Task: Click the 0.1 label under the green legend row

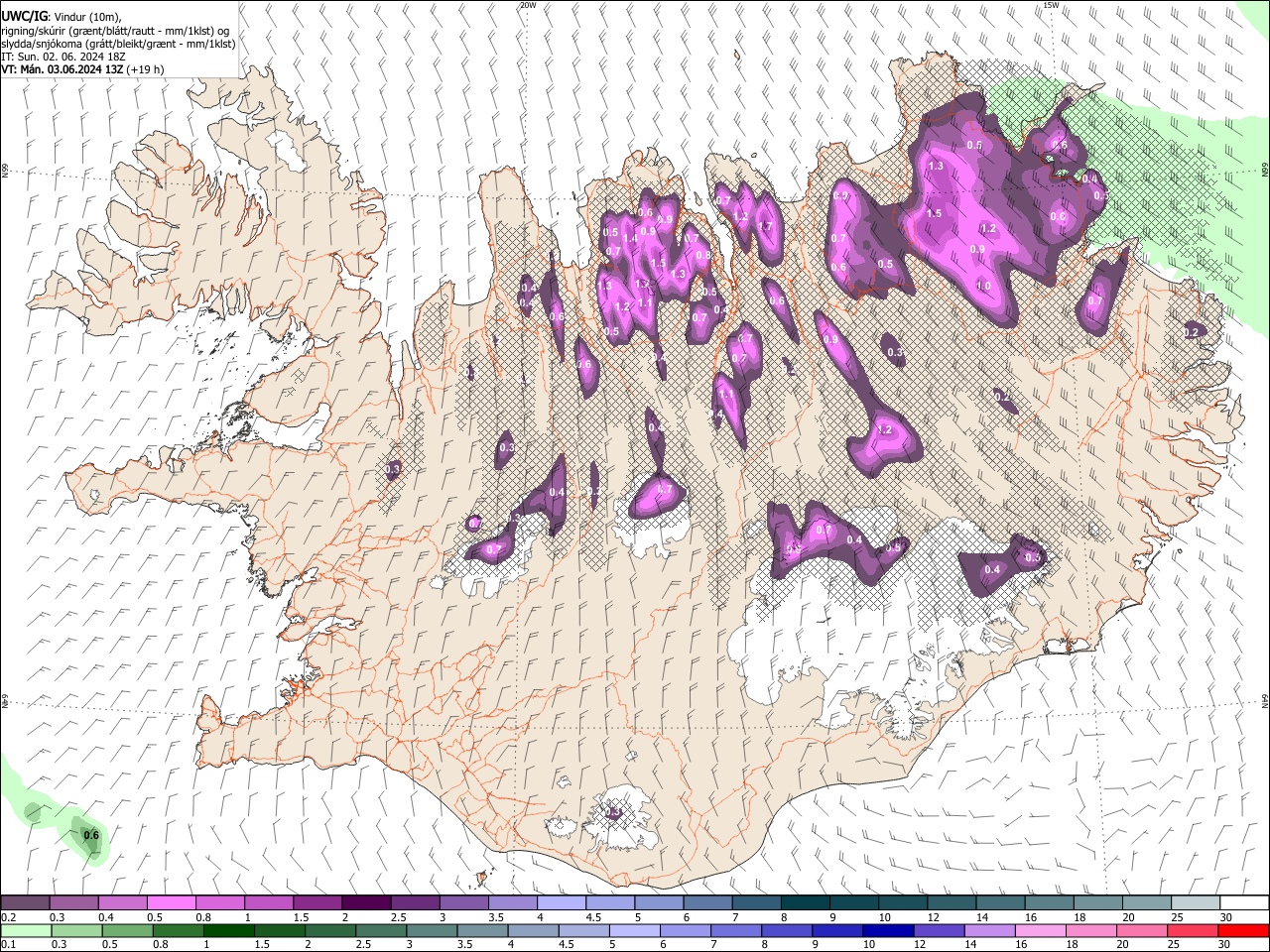Action: pos(8,944)
